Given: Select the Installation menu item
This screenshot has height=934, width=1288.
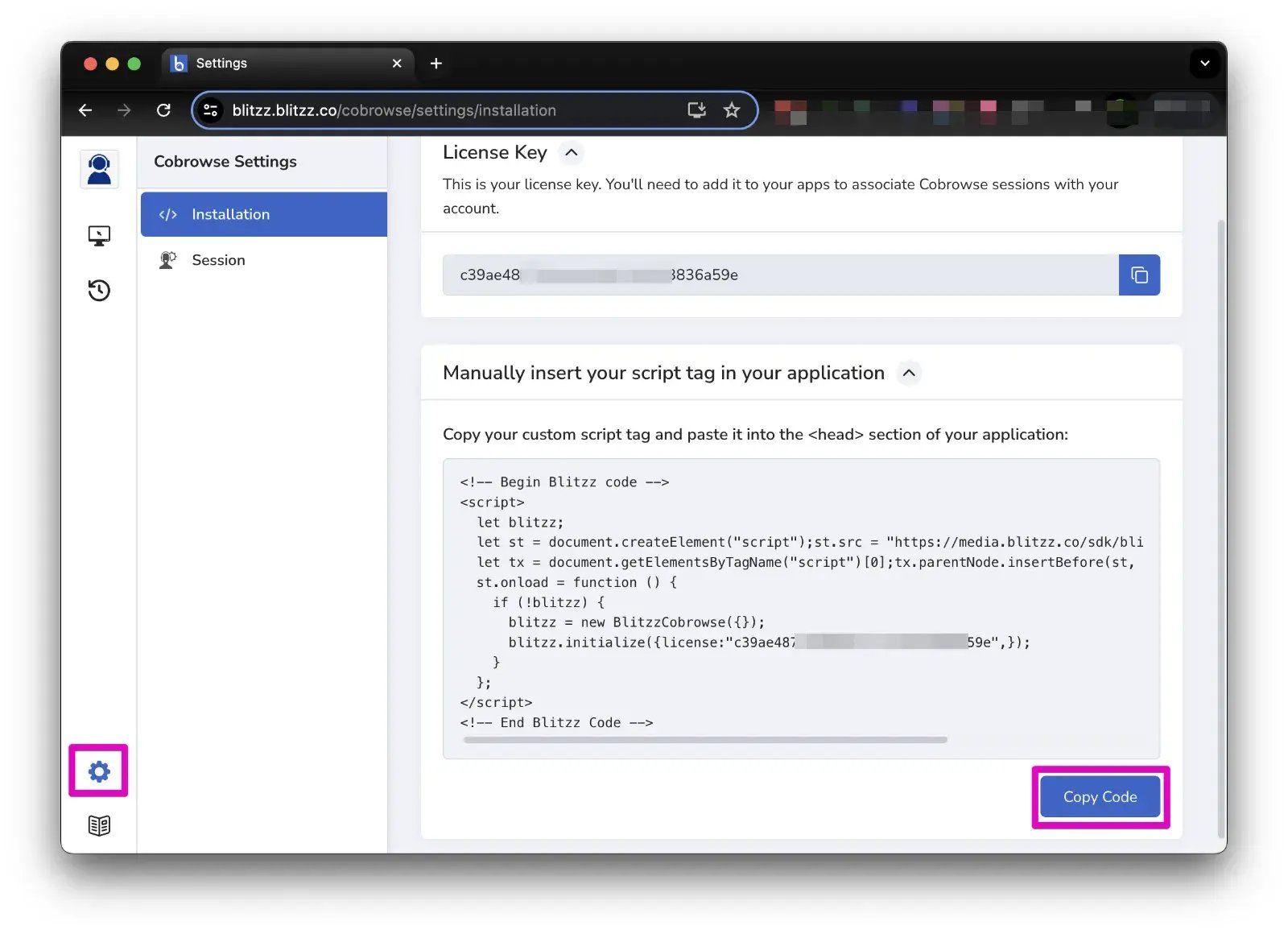Looking at the screenshot, I should pos(264,214).
